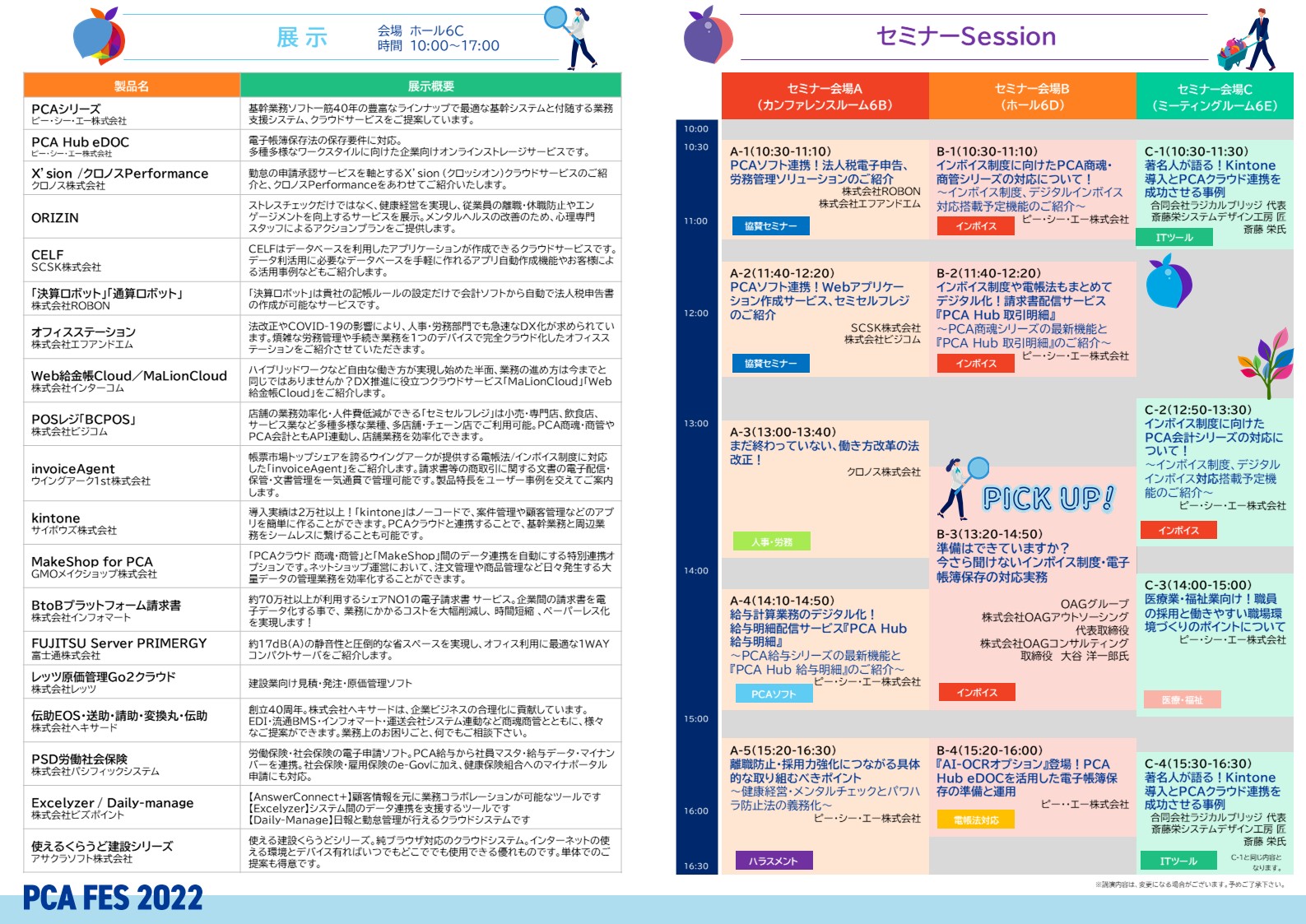This screenshot has width=1306, height=924.
Task: Click the C-3(14:00-15:00) session heading
Action: pyautogui.click(x=1197, y=585)
